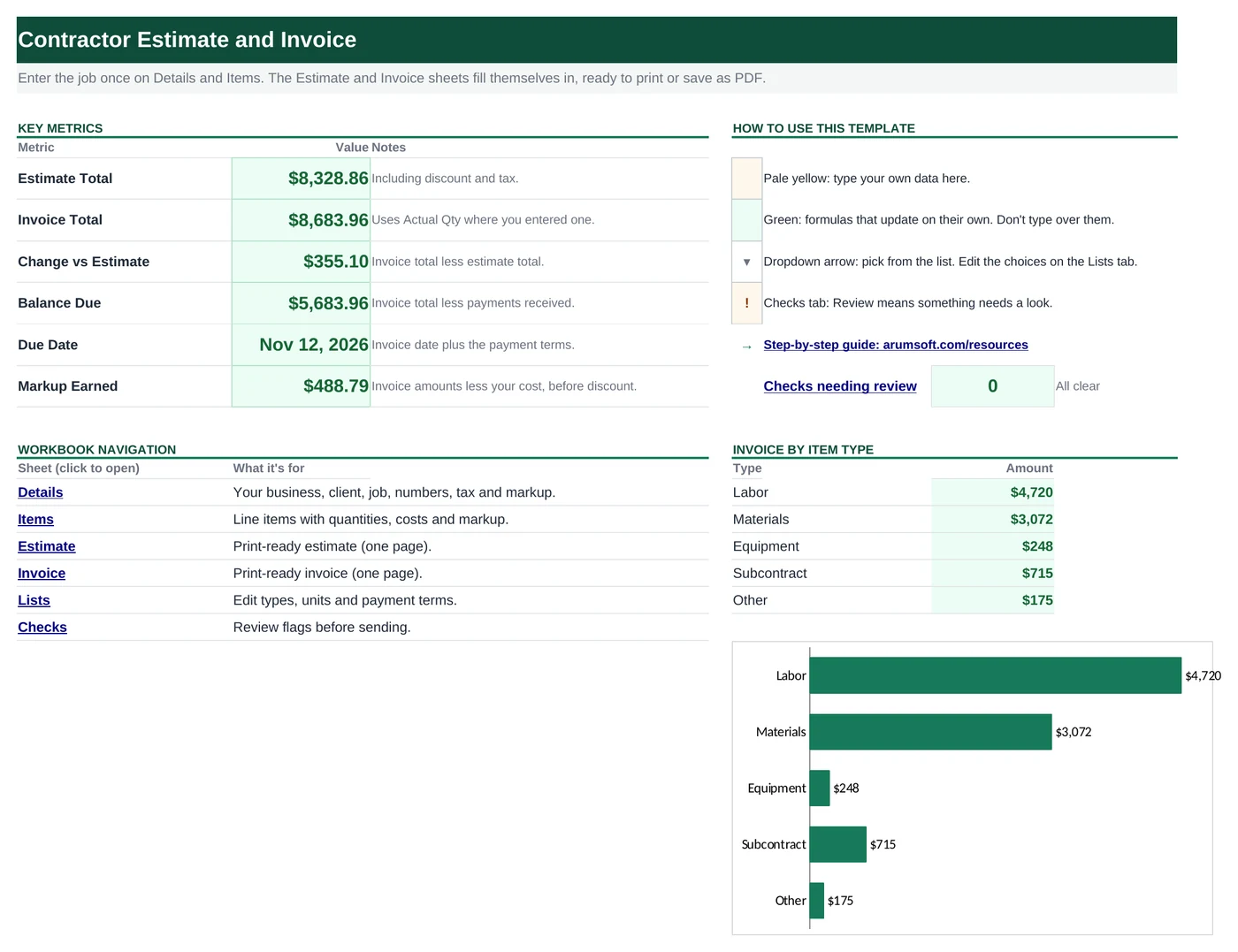Click the Contractor Estimate and Invoice title
The height and width of the screenshot is (952, 1238).
click(x=187, y=40)
